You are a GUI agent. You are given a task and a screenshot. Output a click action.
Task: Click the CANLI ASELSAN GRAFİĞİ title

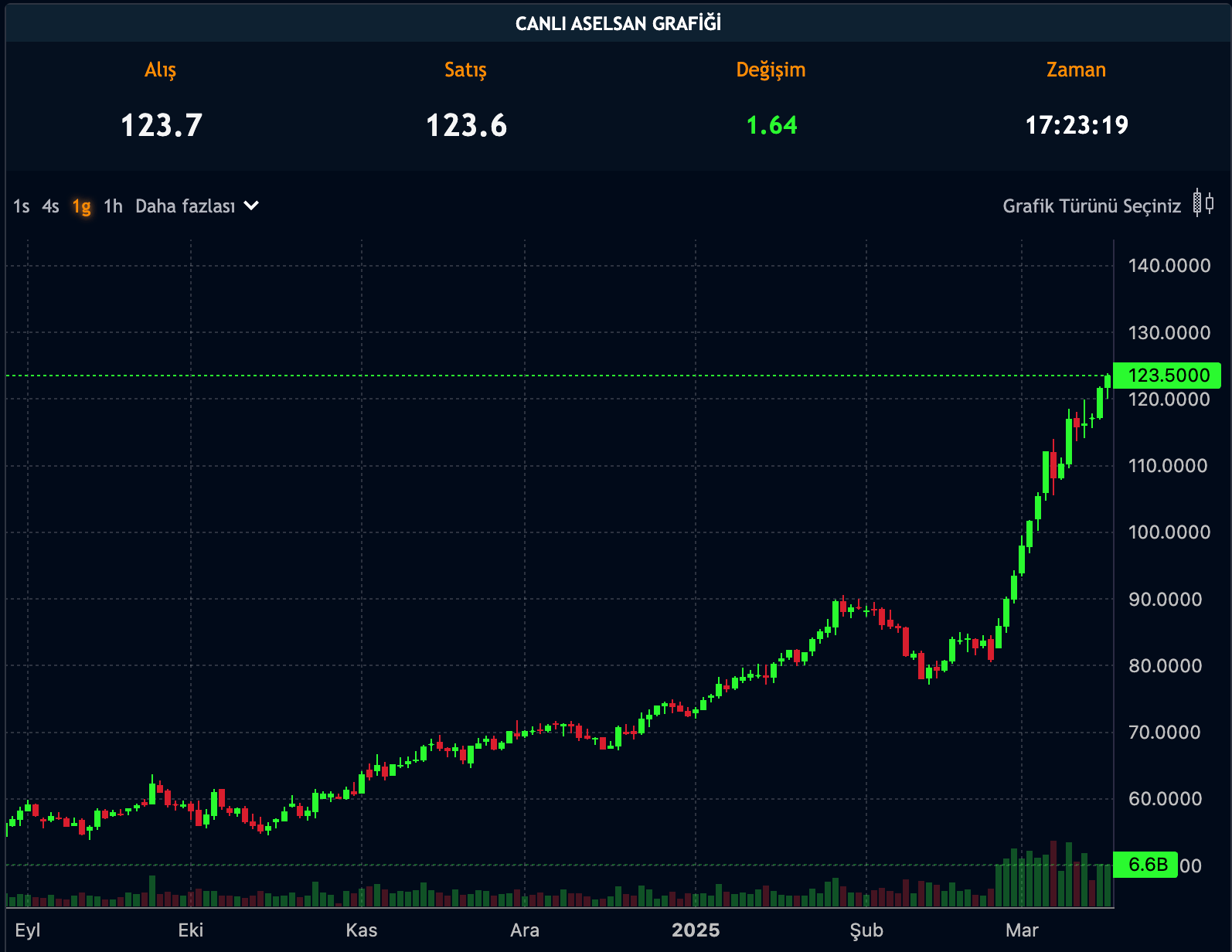pyautogui.click(x=618, y=23)
